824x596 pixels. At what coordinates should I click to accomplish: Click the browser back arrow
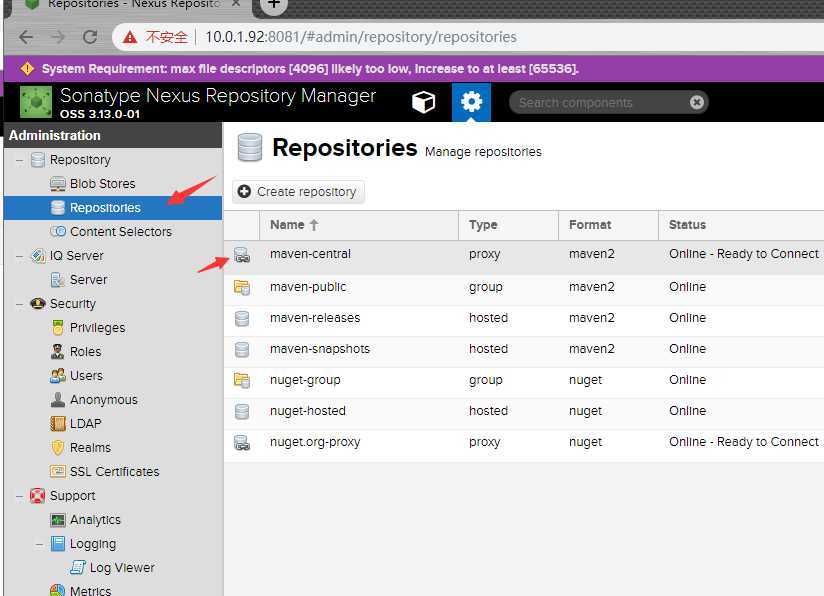point(26,37)
